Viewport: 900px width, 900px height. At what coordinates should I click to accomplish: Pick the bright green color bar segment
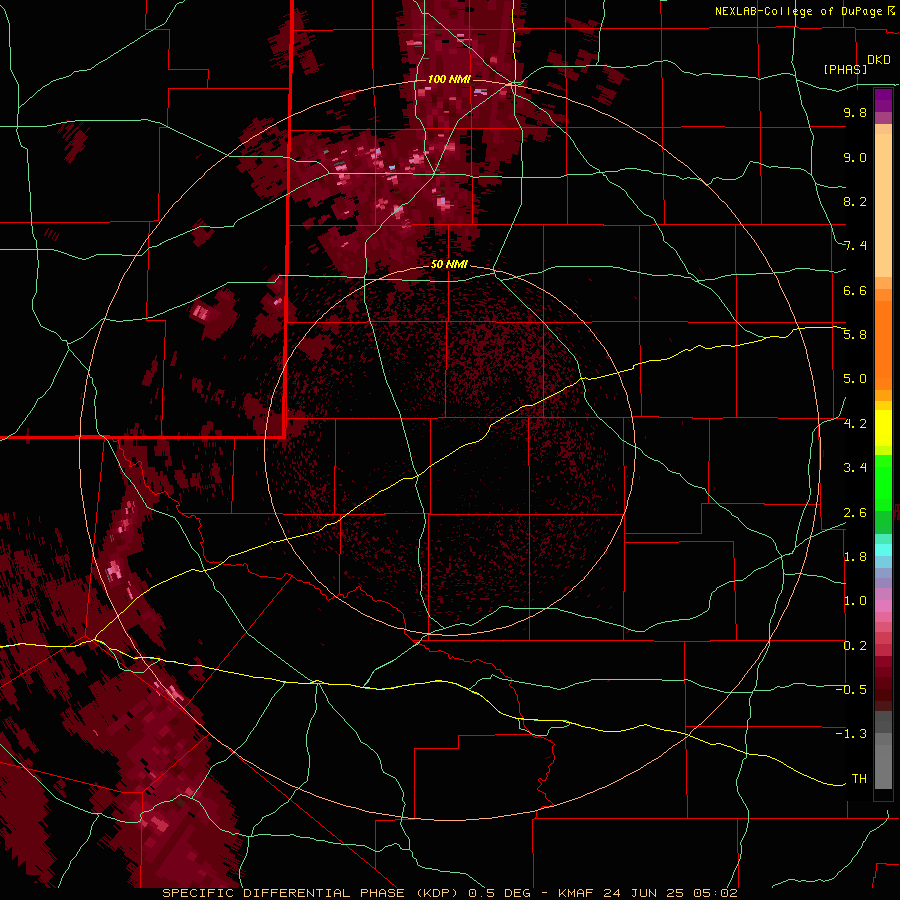[x=883, y=482]
